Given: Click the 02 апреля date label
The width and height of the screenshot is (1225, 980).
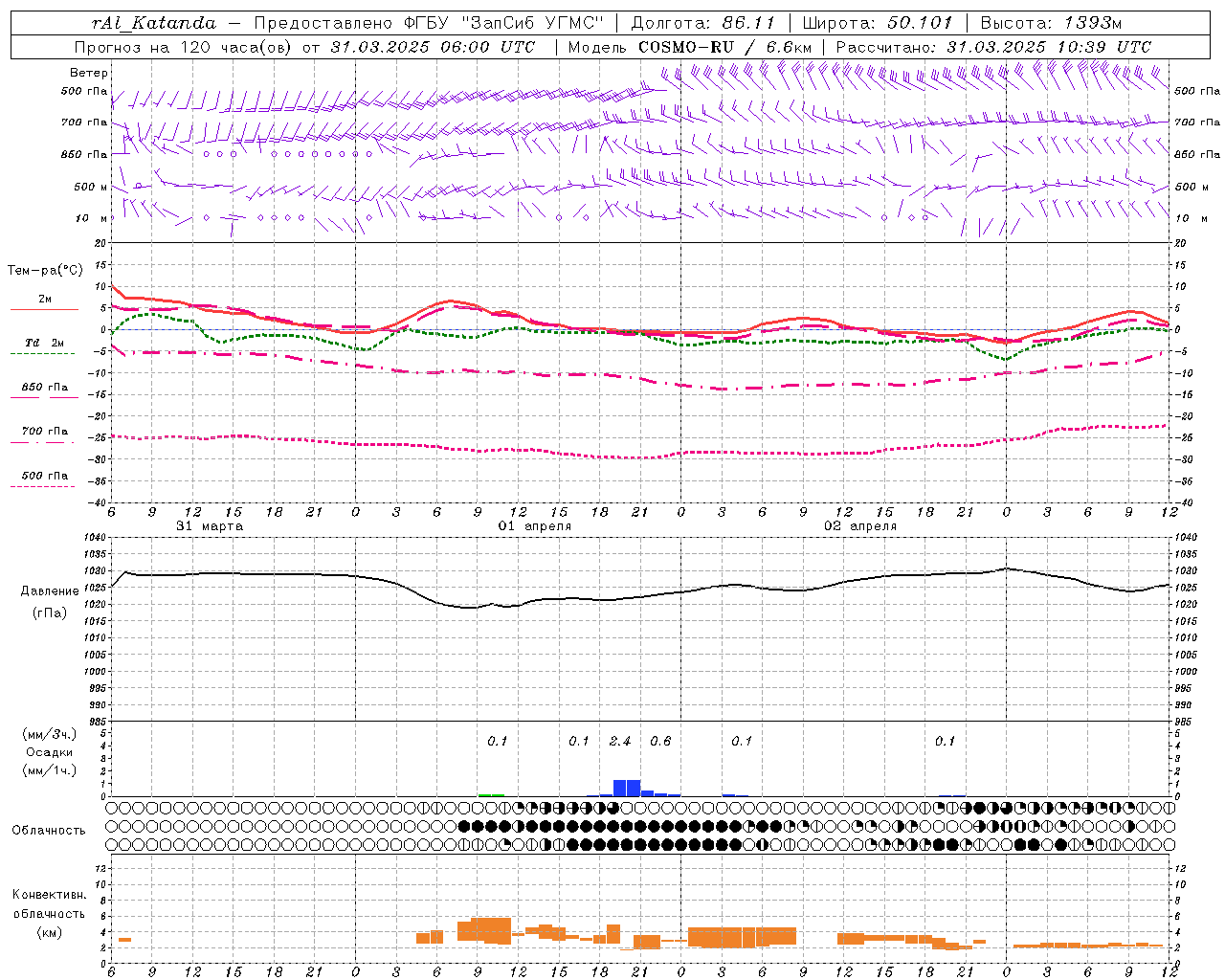Looking at the screenshot, I should pyautogui.click(x=860, y=526).
